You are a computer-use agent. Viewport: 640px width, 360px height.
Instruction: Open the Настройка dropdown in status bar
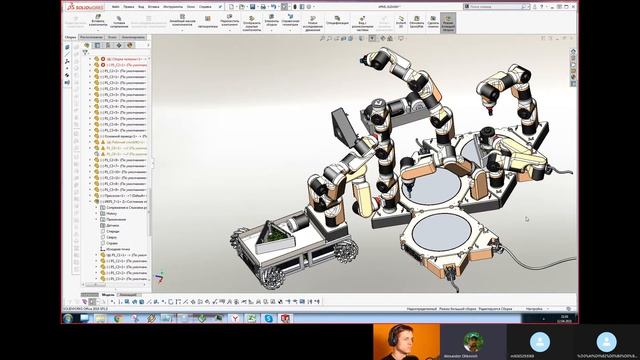tap(548, 309)
